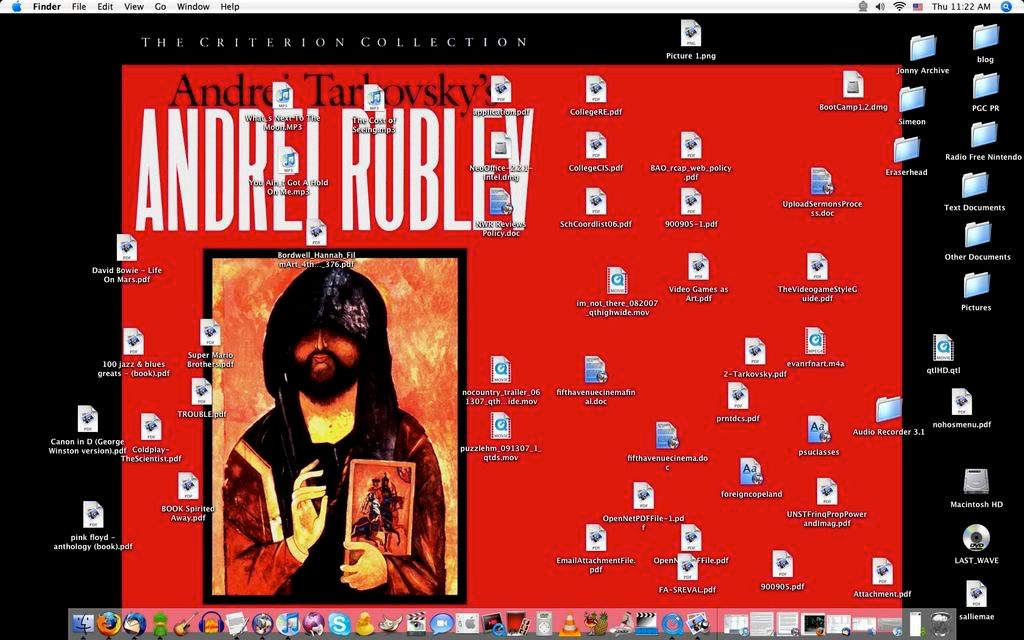Open the Go menu
Screen dimensions: 1024x640
[160, 7]
